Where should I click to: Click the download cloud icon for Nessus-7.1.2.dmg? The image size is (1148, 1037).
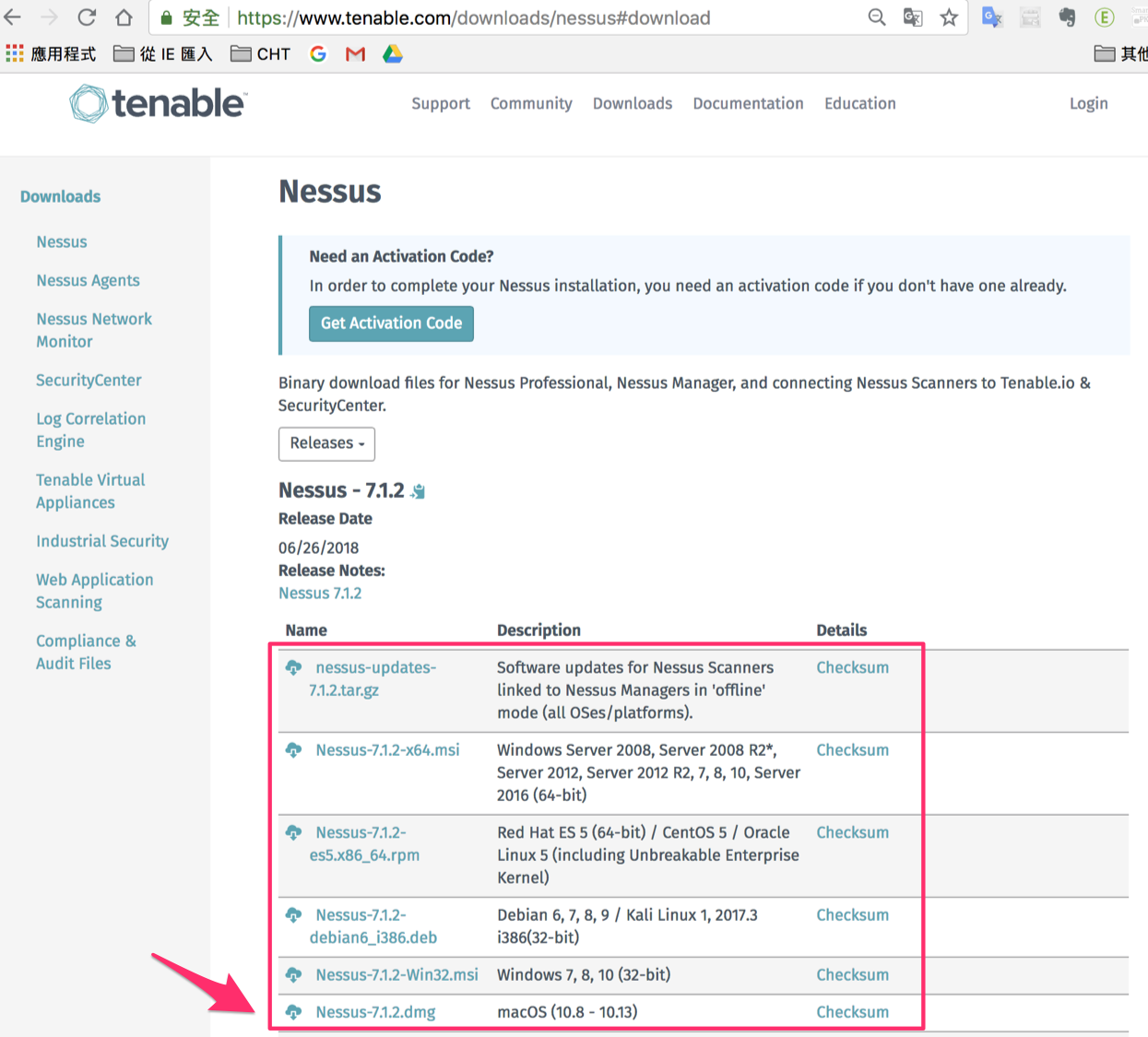pyautogui.click(x=293, y=1012)
